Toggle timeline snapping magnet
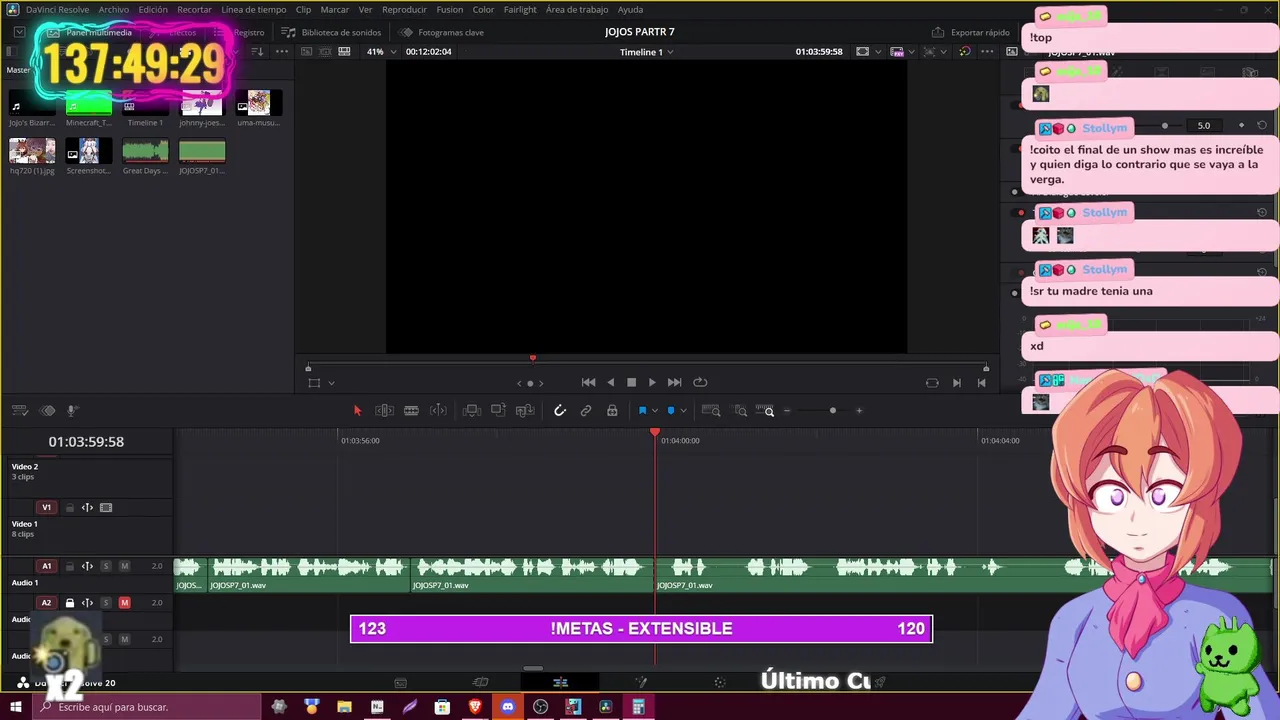Image resolution: width=1280 pixels, height=720 pixels. coord(560,411)
